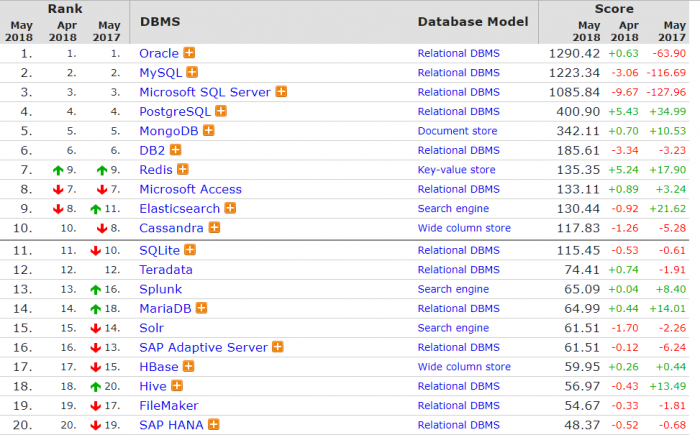Open the plus icon next to Hive
This screenshot has width=700, height=435.
click(177, 385)
